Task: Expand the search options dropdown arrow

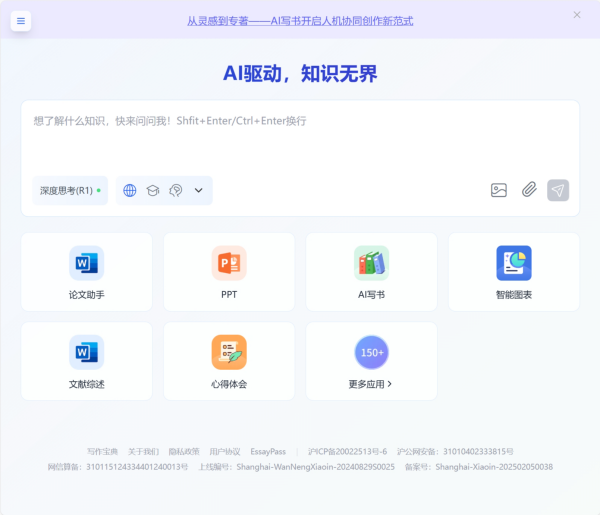Action: click(x=198, y=190)
